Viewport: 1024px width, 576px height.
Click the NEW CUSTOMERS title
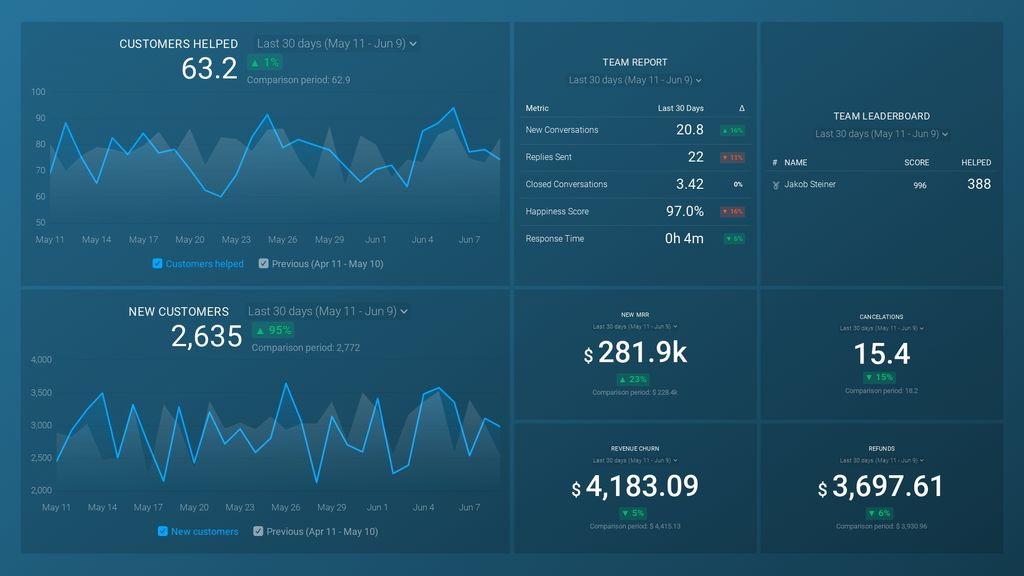pyautogui.click(x=178, y=312)
